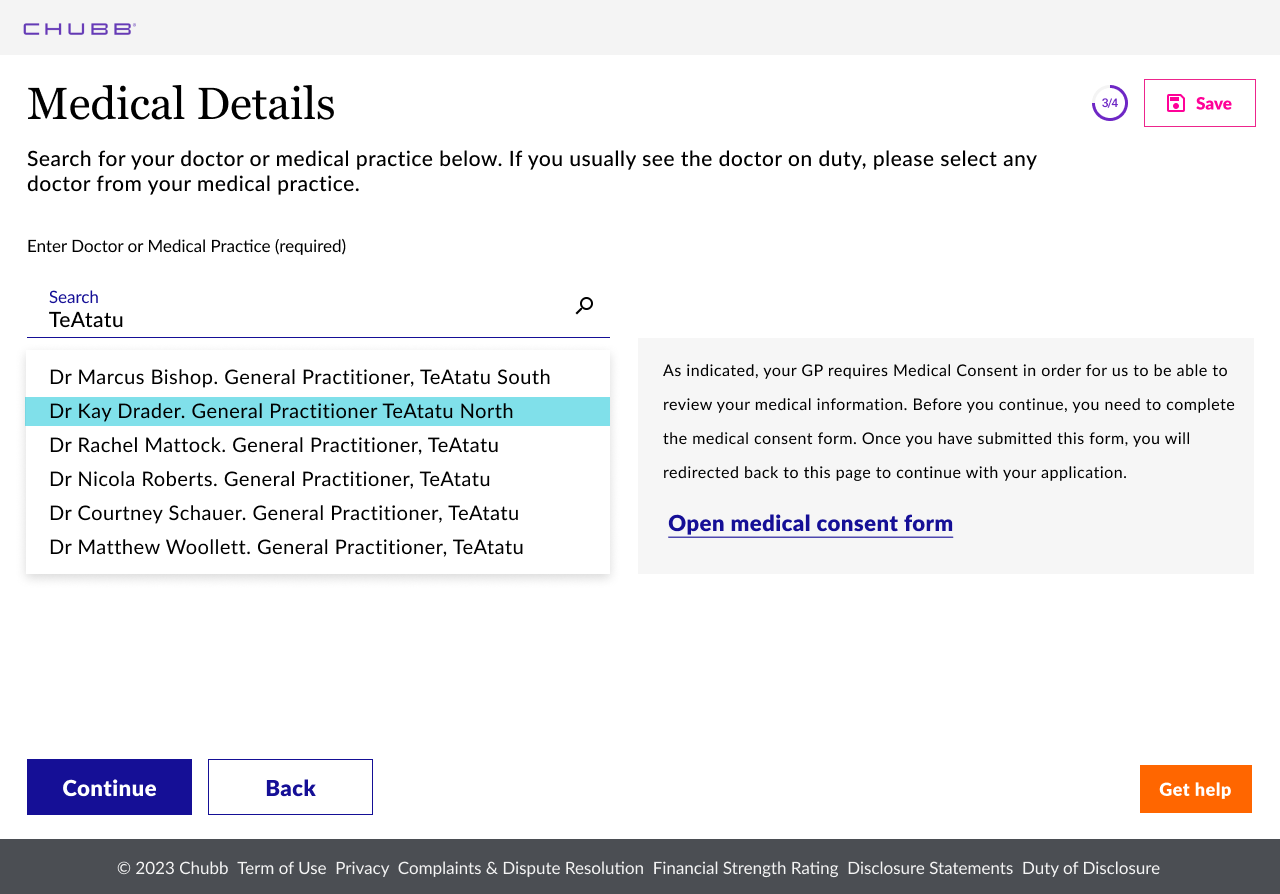This screenshot has width=1280, height=894.
Task: Go Back to previous page
Action: coord(290,787)
